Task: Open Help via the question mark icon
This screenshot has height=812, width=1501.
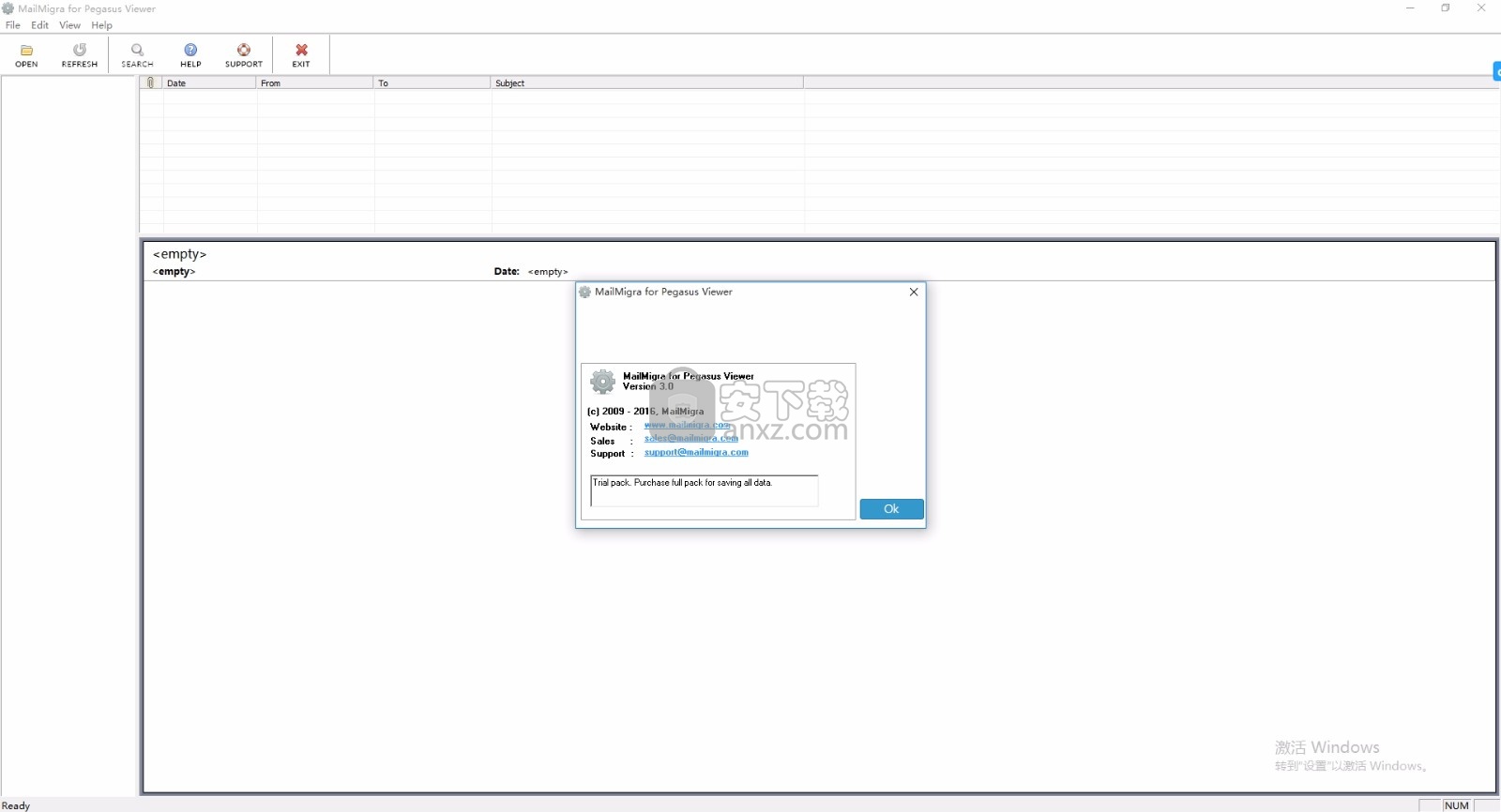Action: [x=190, y=51]
